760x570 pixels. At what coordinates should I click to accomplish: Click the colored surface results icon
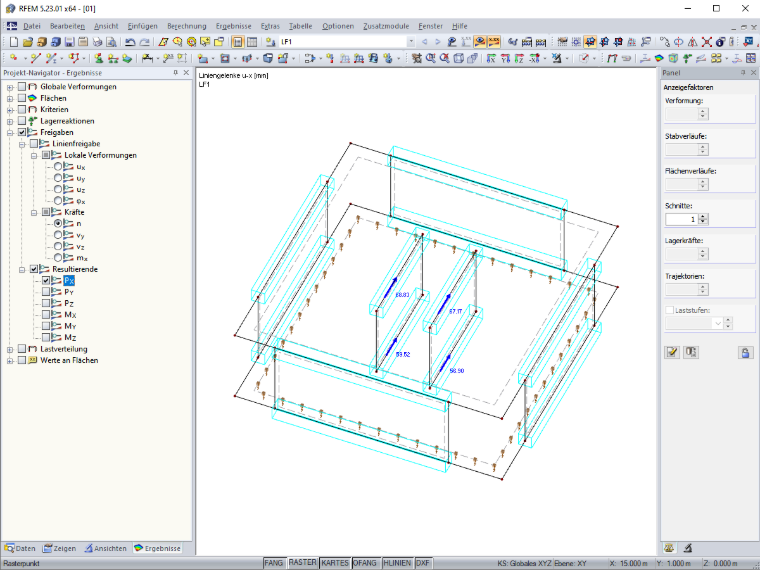(659, 59)
